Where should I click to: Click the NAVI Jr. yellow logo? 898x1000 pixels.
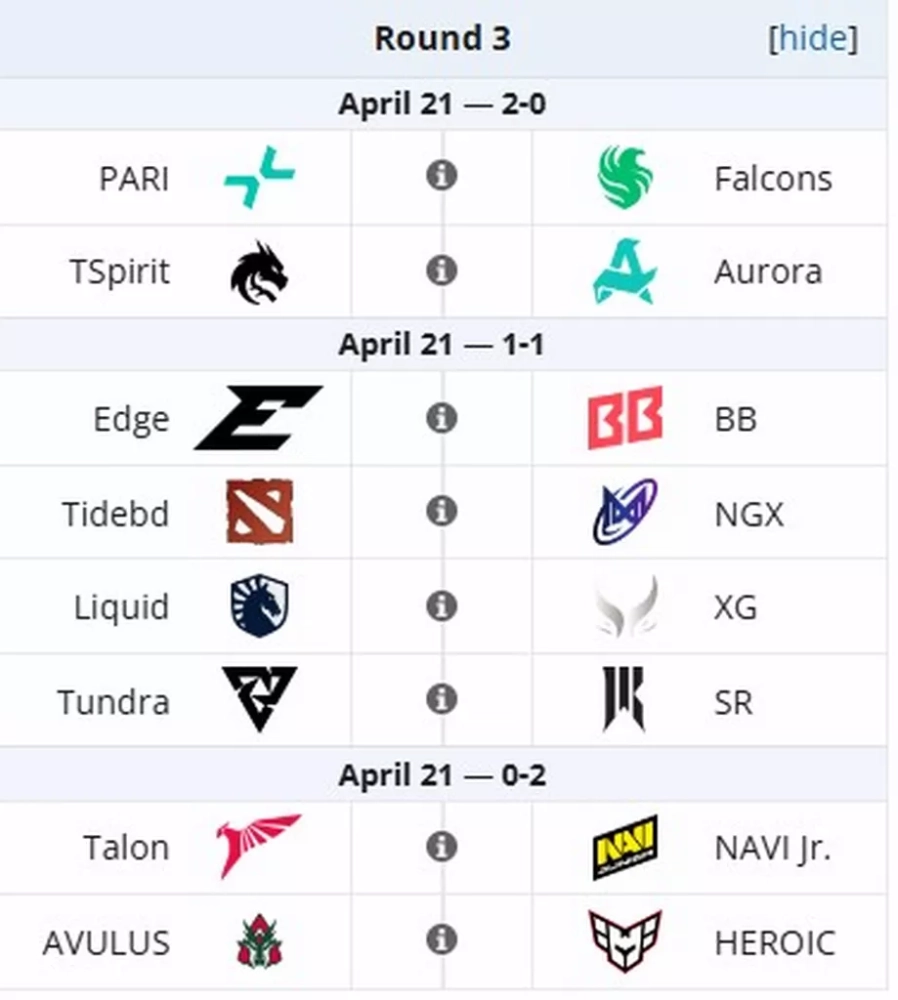(625, 847)
